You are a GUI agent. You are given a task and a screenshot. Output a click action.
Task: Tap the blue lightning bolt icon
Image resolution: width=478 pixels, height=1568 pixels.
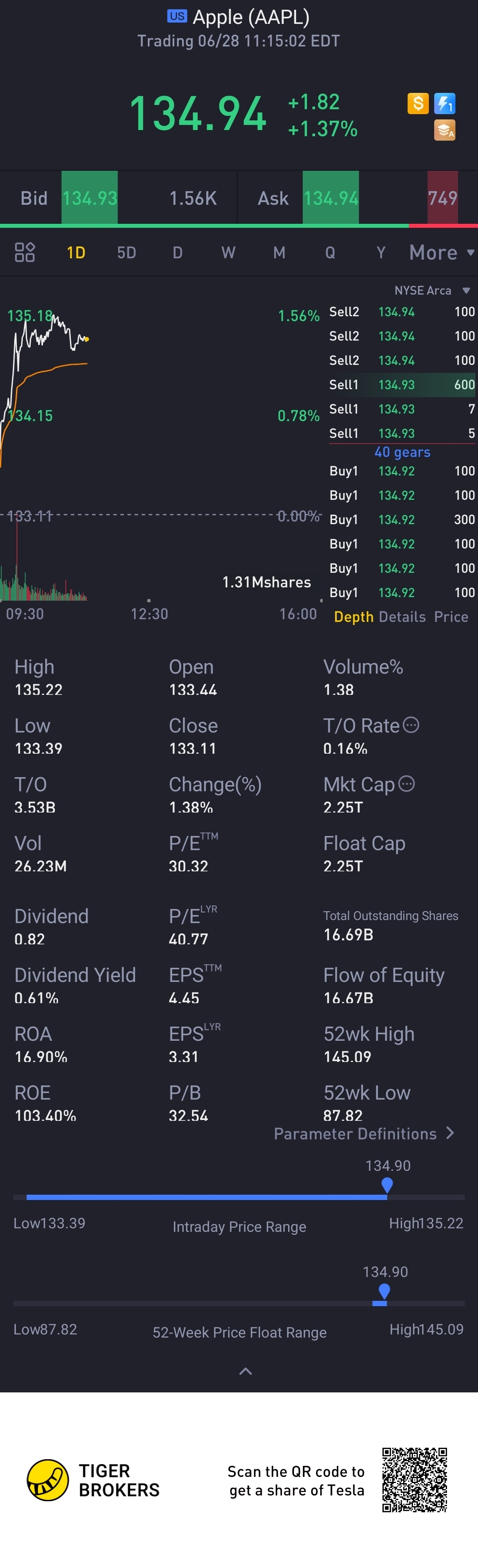coord(444,104)
